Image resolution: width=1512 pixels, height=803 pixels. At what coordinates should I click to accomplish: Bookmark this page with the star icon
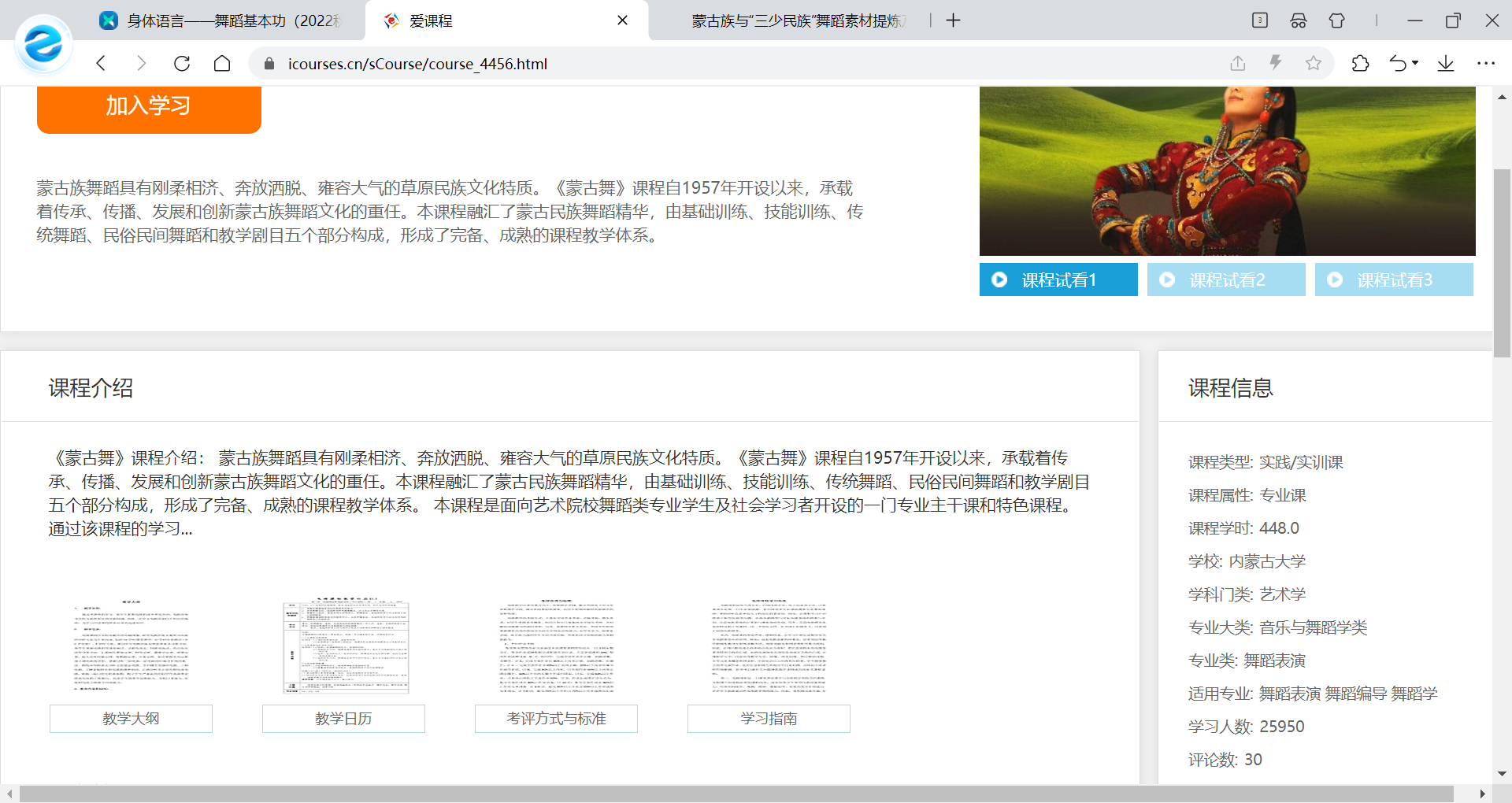[1314, 63]
